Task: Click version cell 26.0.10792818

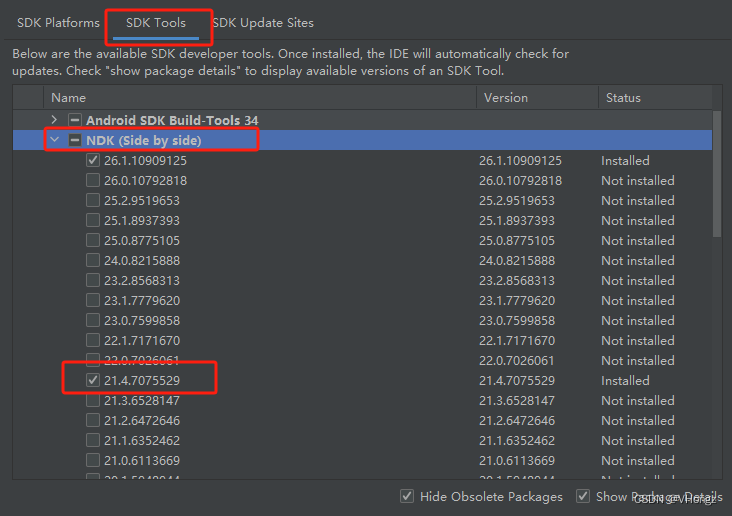Action: pyautogui.click(x=521, y=181)
